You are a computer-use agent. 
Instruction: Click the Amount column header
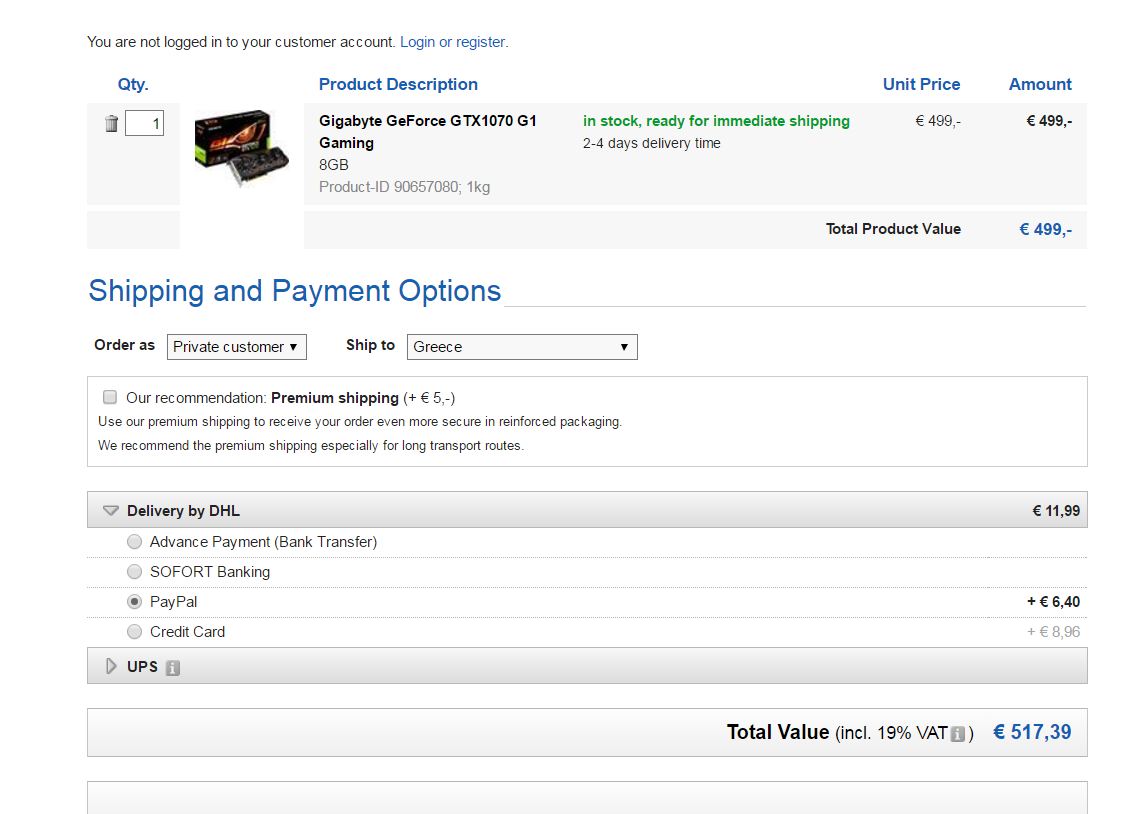1040,84
